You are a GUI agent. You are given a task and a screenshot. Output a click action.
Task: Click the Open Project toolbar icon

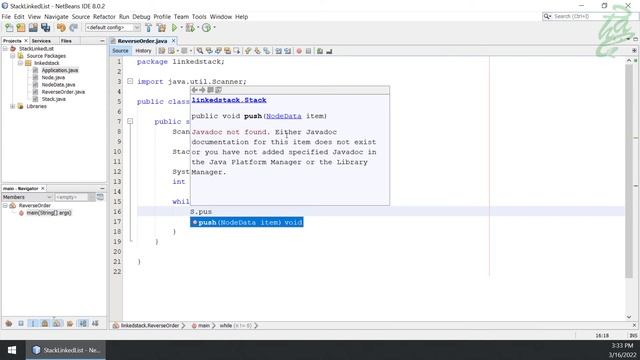[33, 28]
